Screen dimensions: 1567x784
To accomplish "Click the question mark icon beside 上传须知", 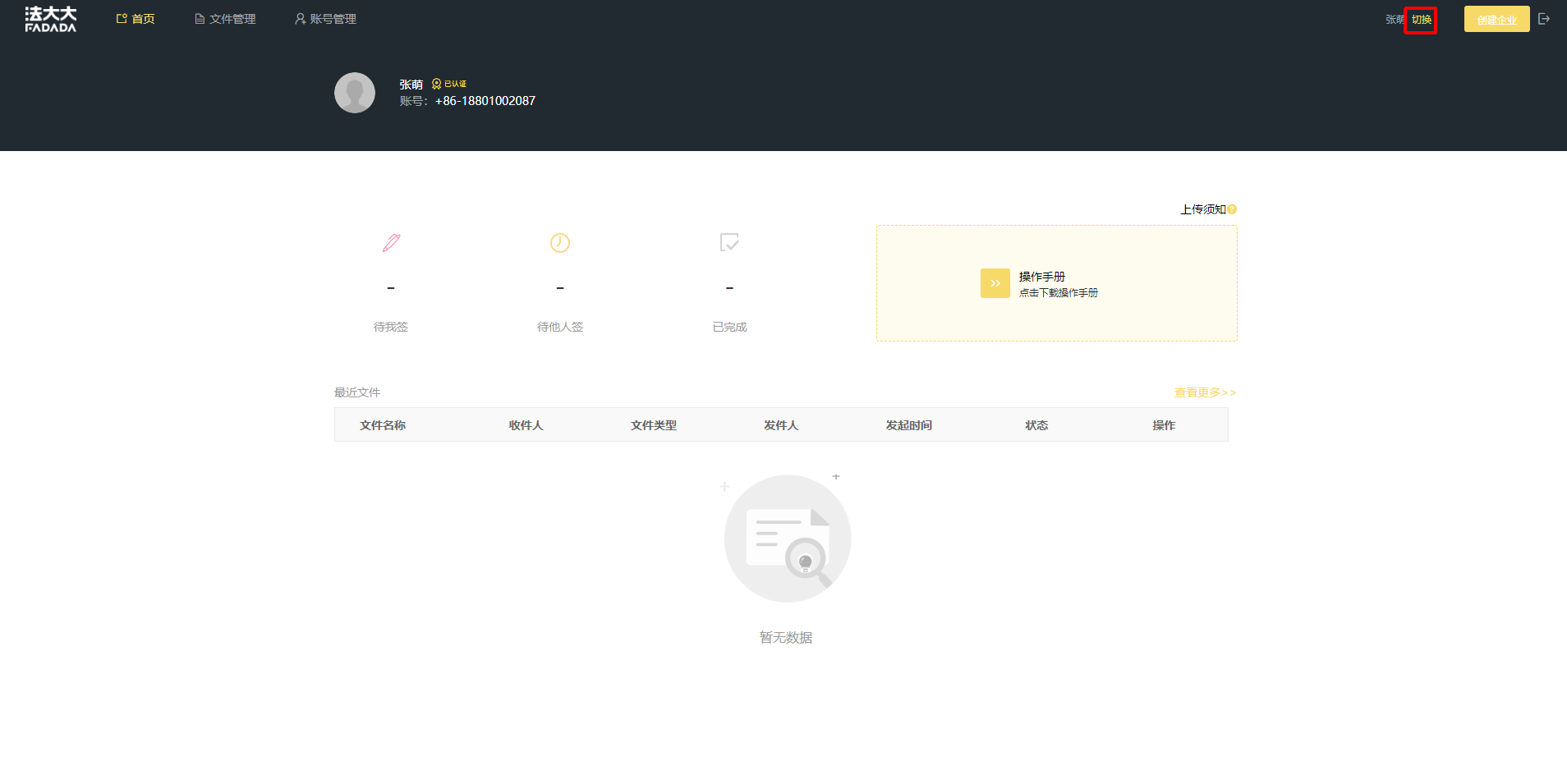I will click(1232, 209).
